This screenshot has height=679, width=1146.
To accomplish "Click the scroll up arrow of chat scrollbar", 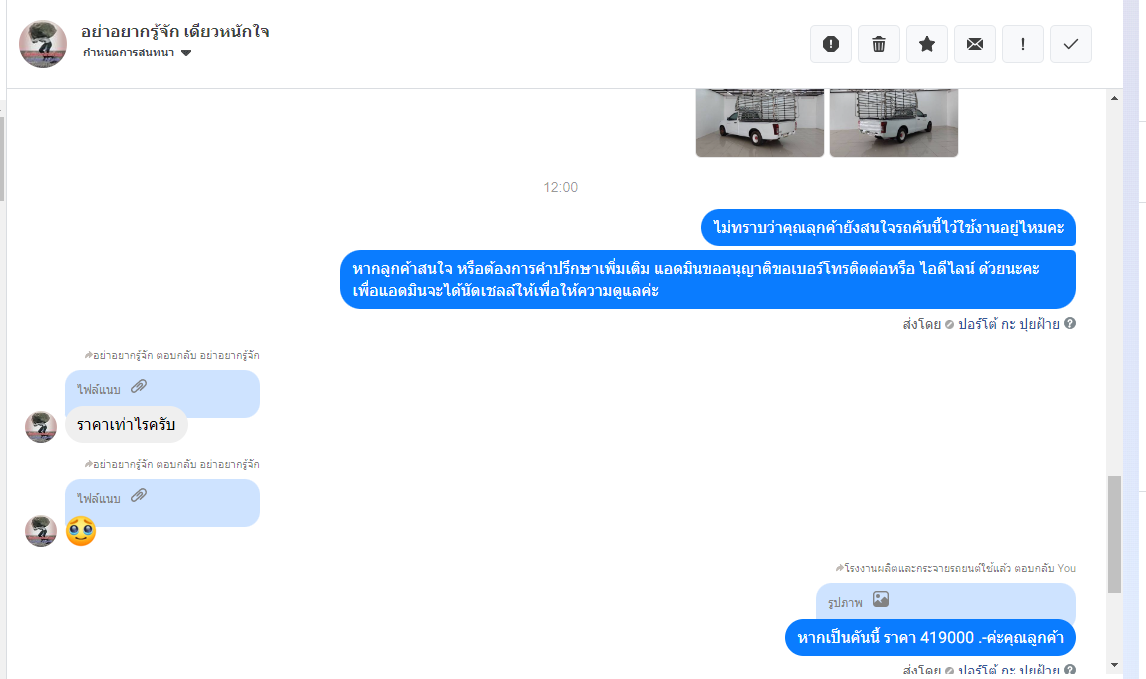I will tap(1114, 98).
